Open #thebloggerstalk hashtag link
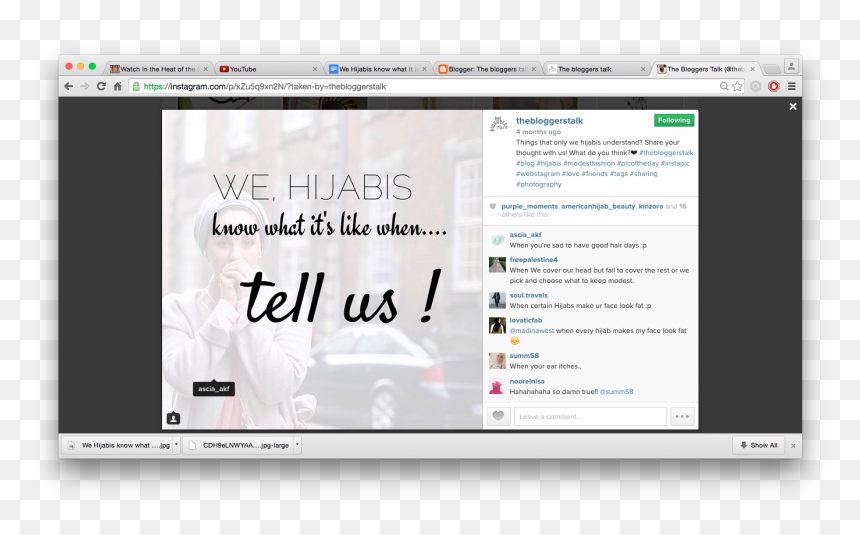The image size is (860, 535). coord(666,153)
